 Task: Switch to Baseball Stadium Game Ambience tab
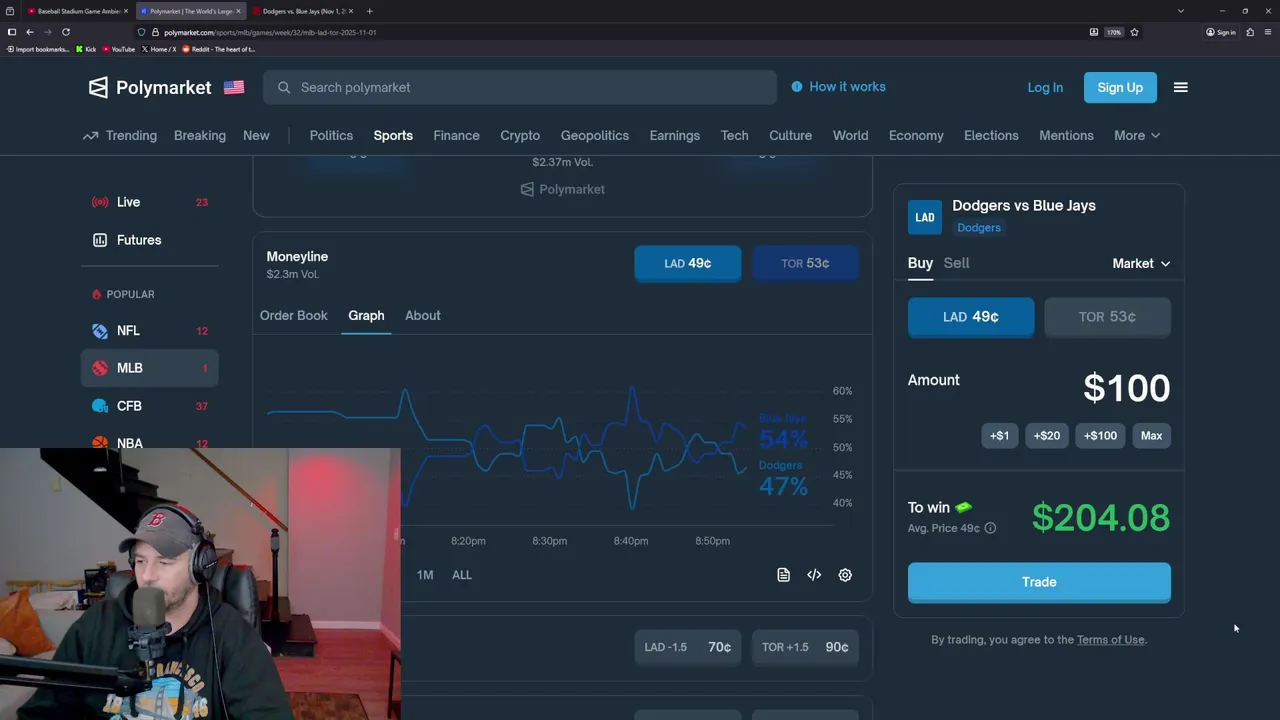[78, 11]
